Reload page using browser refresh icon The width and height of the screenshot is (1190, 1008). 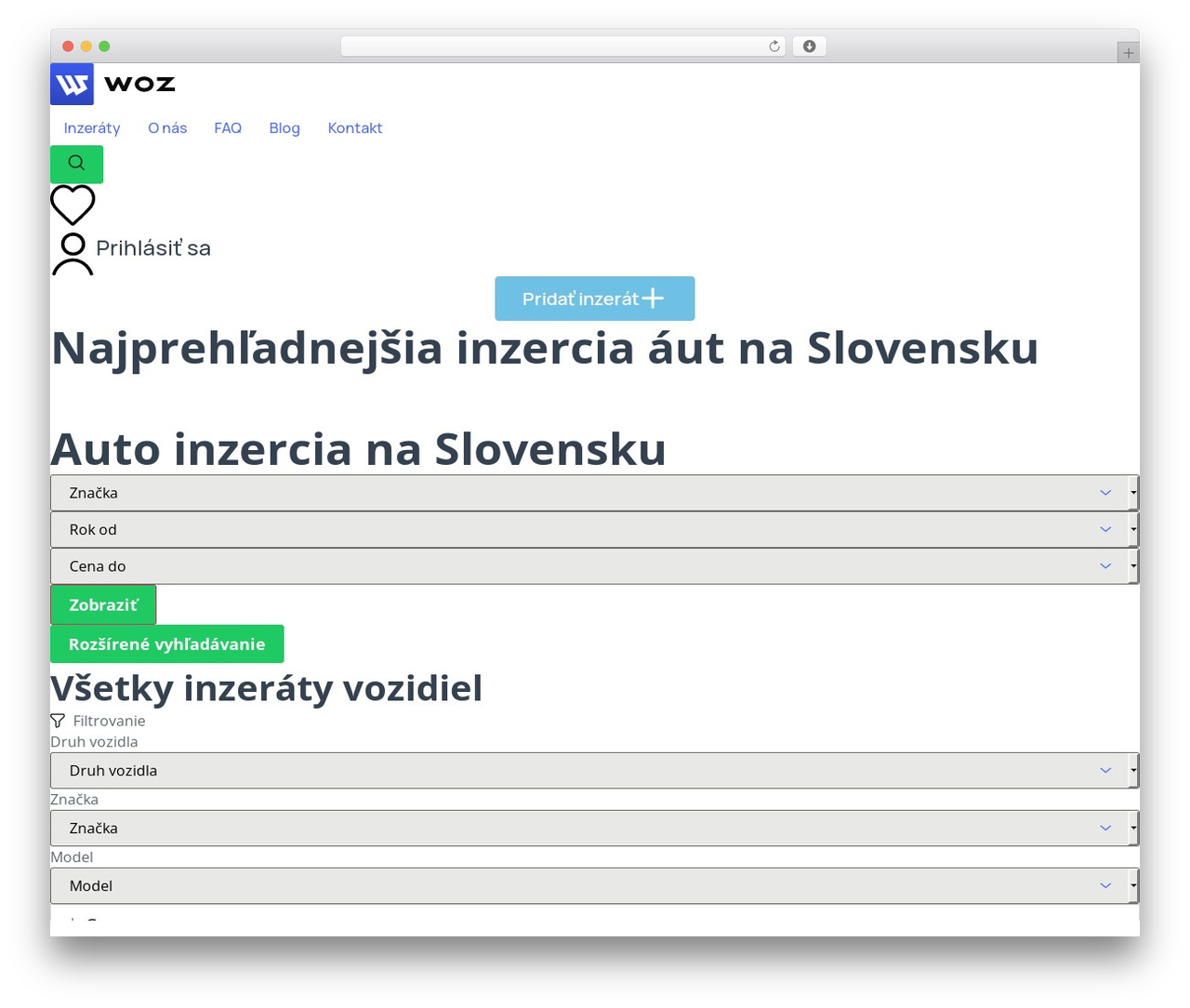click(x=774, y=46)
